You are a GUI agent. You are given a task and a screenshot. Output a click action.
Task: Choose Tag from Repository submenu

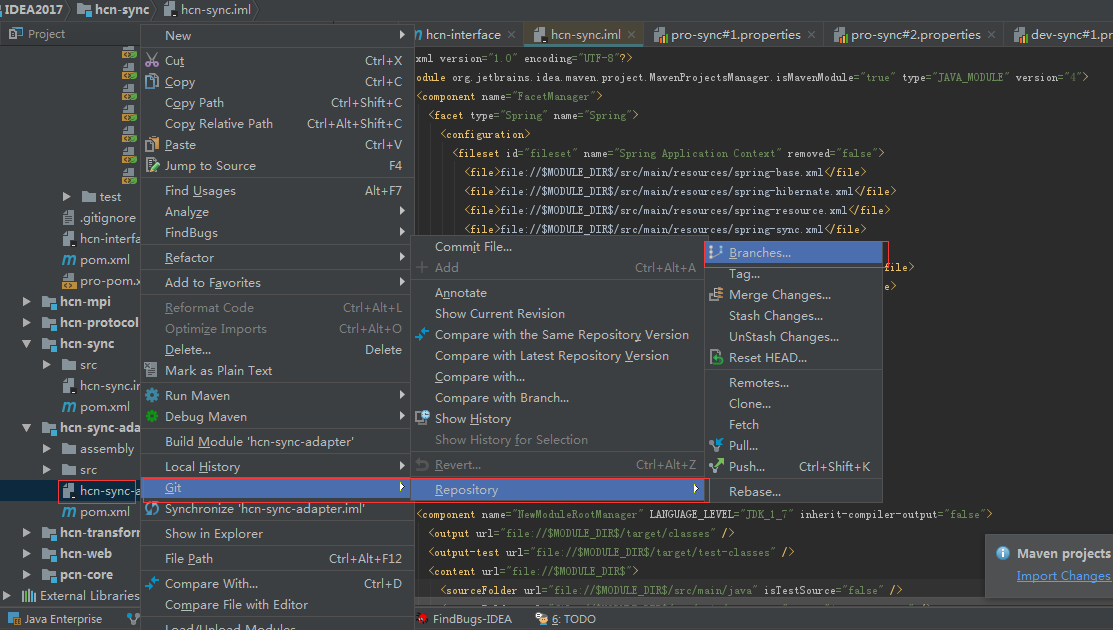(794, 273)
